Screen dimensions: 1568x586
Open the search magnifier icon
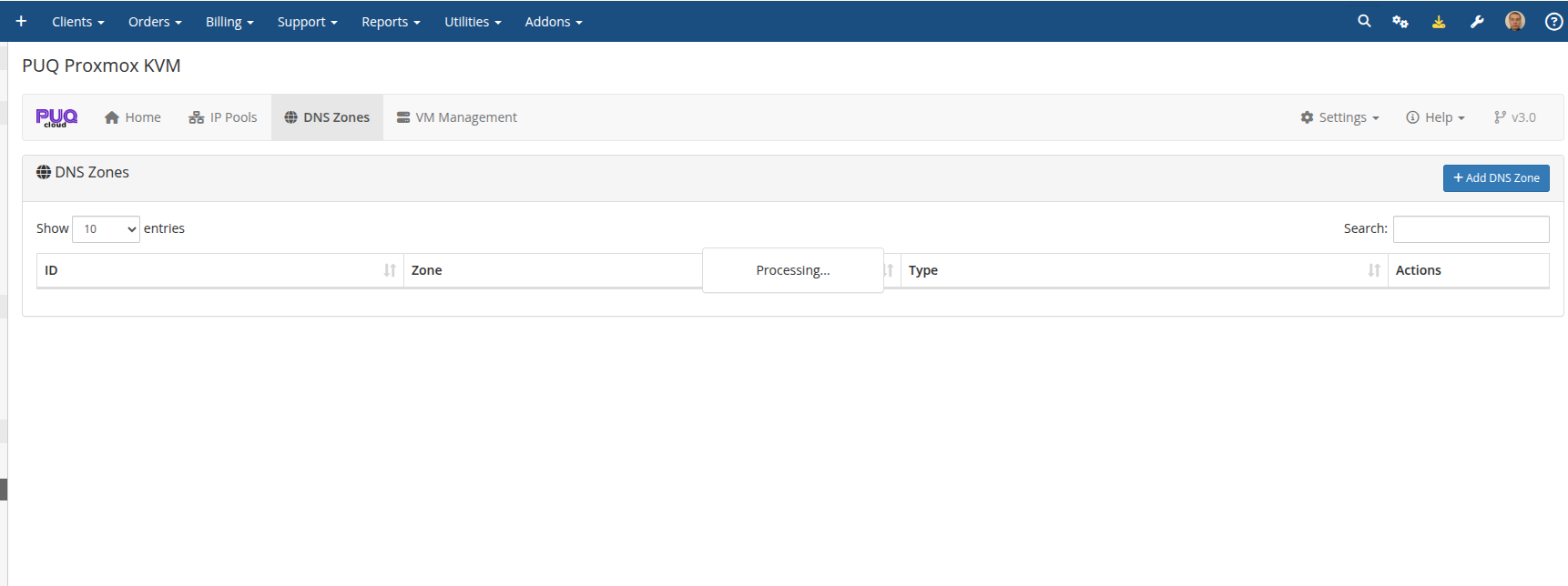[1364, 21]
